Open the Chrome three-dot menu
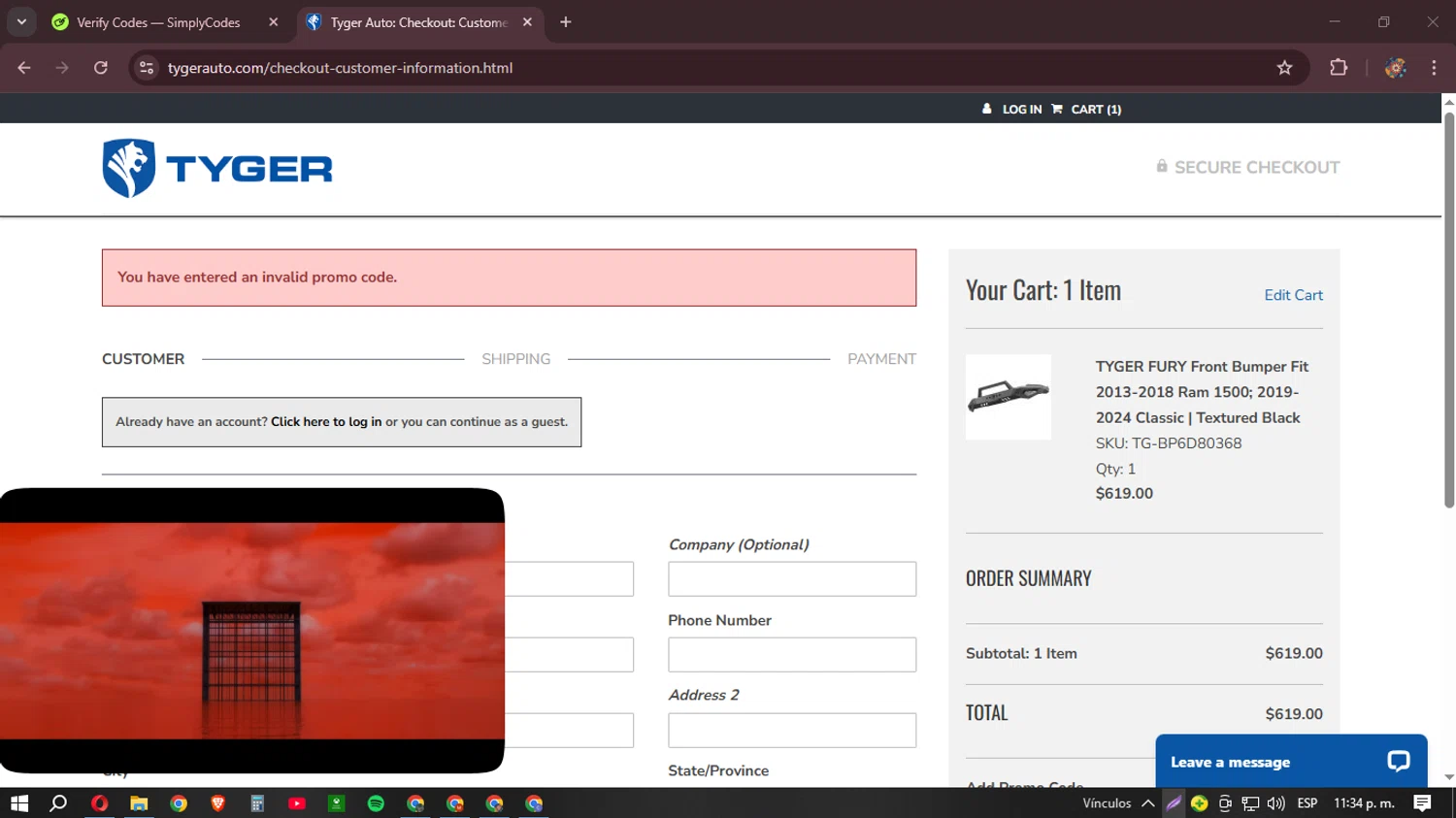The width and height of the screenshot is (1456, 818). click(1434, 68)
